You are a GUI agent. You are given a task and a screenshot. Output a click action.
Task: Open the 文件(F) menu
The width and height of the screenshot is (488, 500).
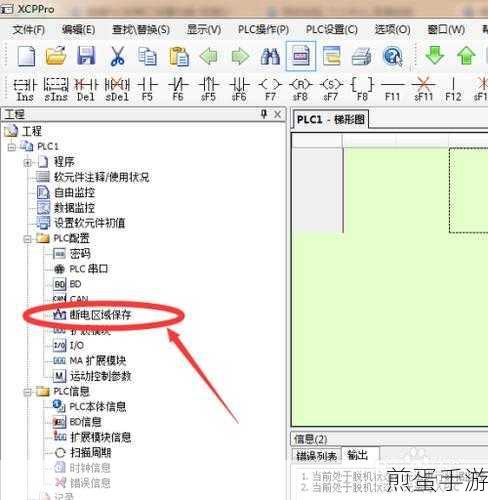pos(29,30)
